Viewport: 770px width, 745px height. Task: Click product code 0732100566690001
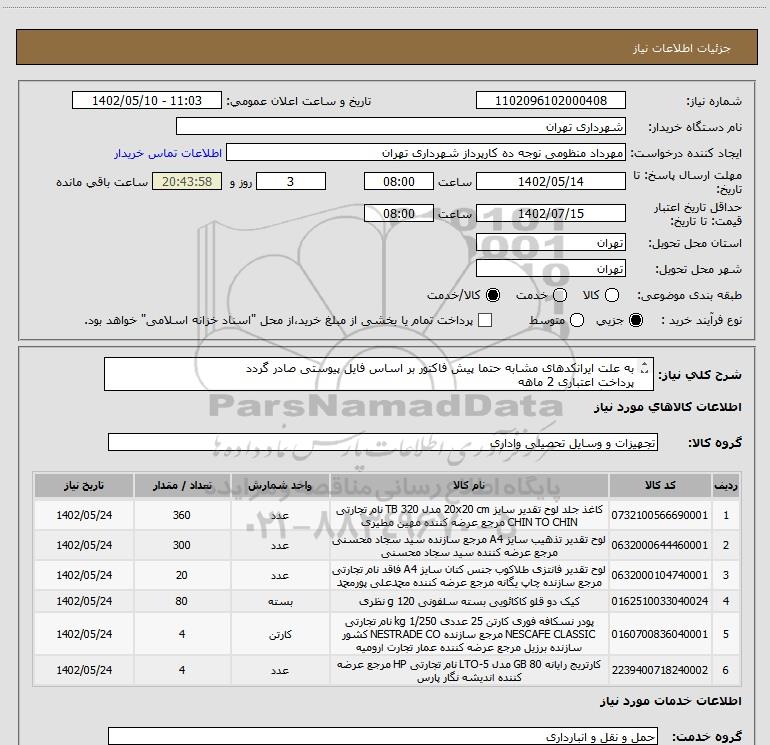coord(660,515)
